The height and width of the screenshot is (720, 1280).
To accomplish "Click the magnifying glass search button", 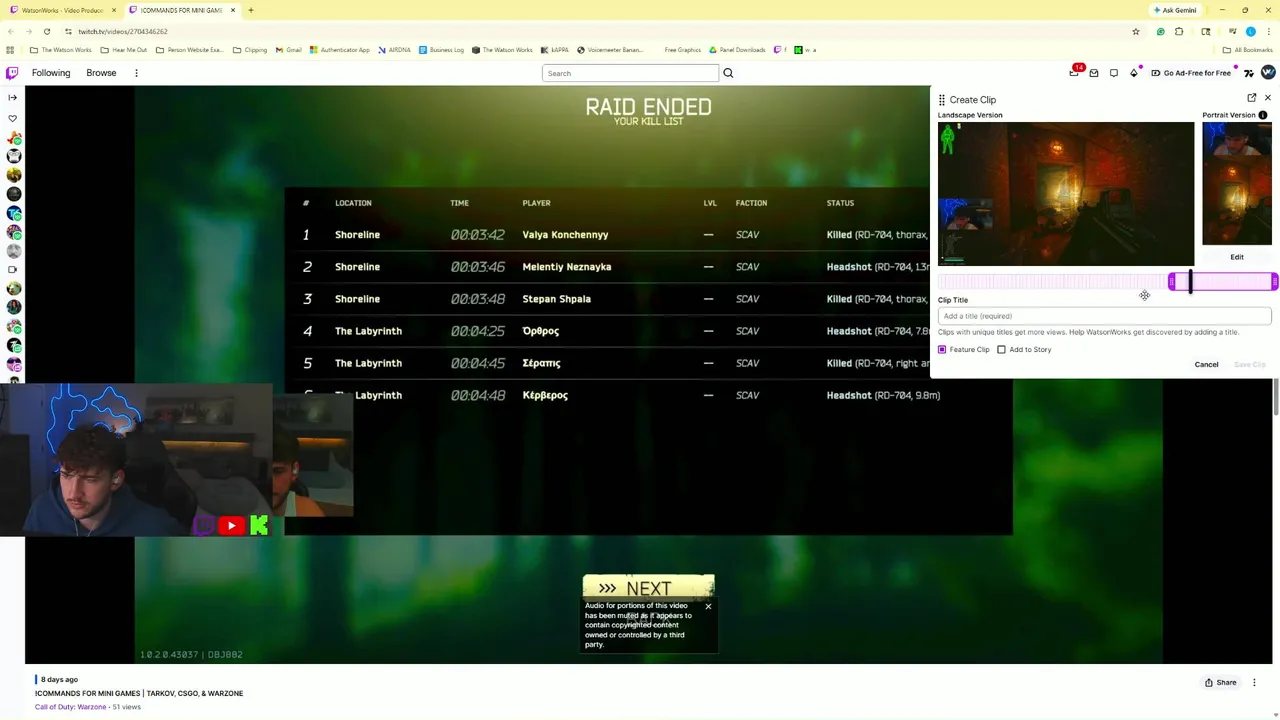I will coord(728,73).
